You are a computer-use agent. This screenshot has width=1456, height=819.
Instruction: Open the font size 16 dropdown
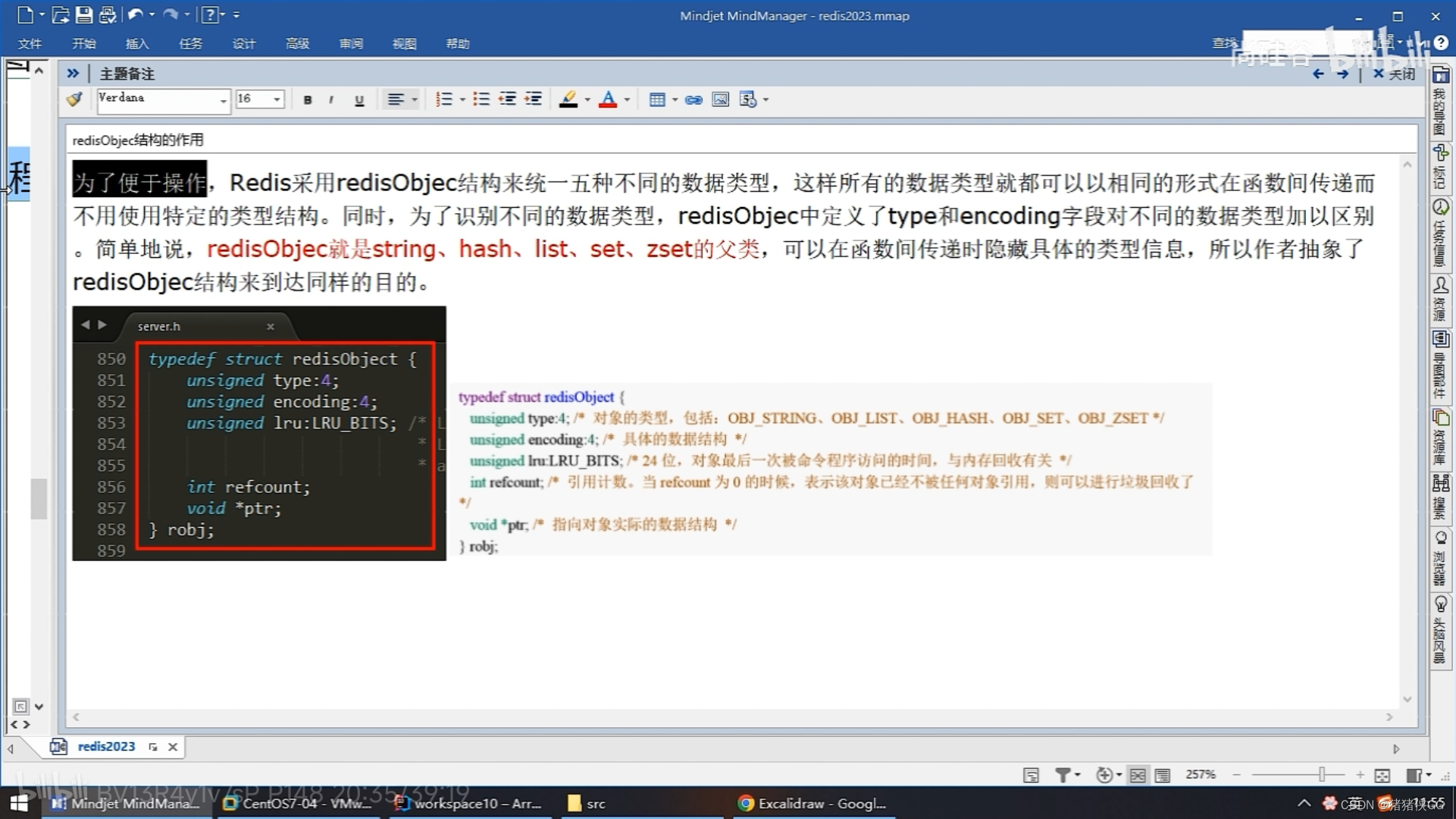(277, 99)
